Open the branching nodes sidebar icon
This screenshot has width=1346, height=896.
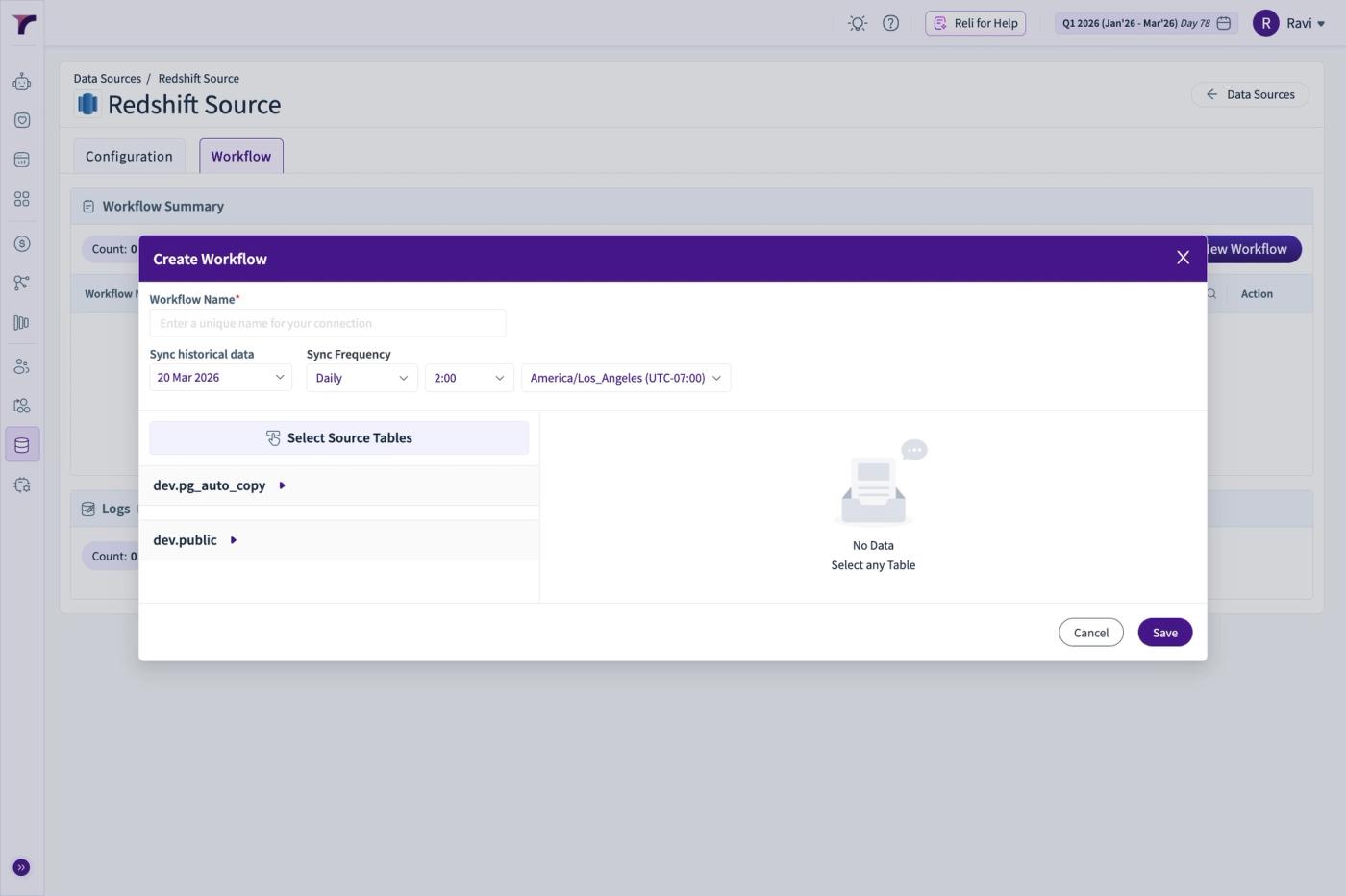pos(22,283)
